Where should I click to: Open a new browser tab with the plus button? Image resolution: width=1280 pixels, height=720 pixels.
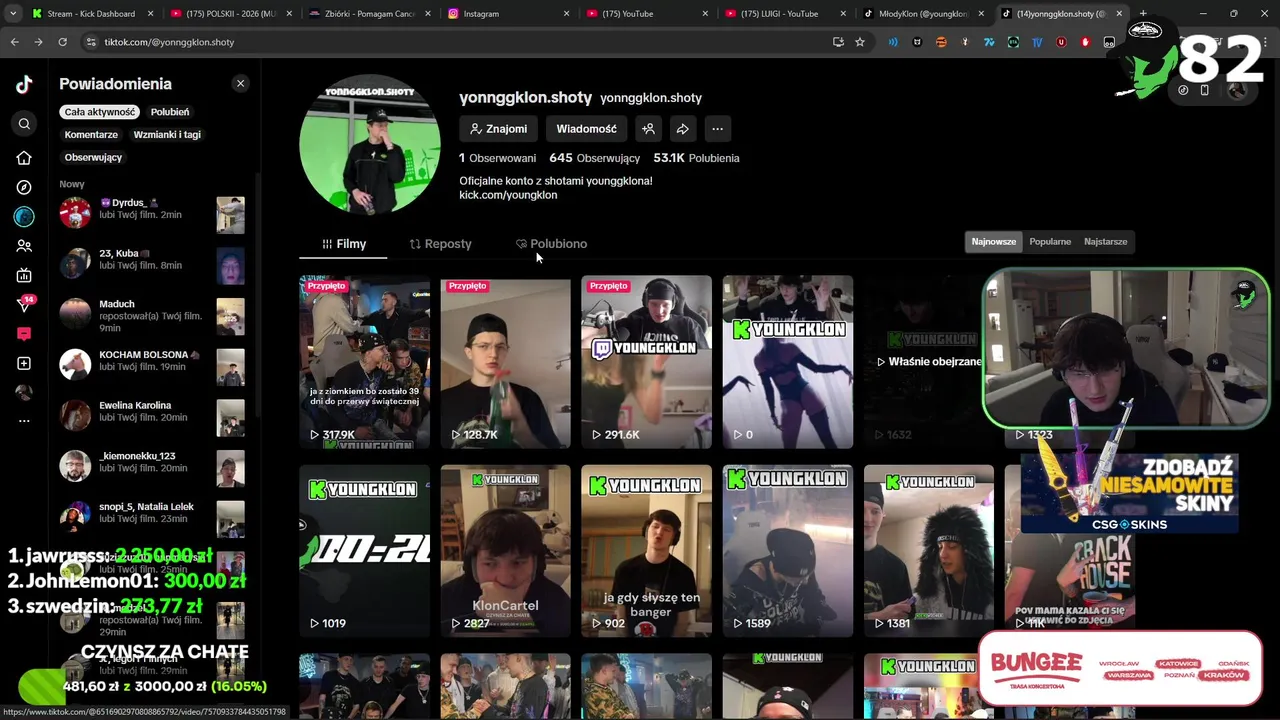1143,14
